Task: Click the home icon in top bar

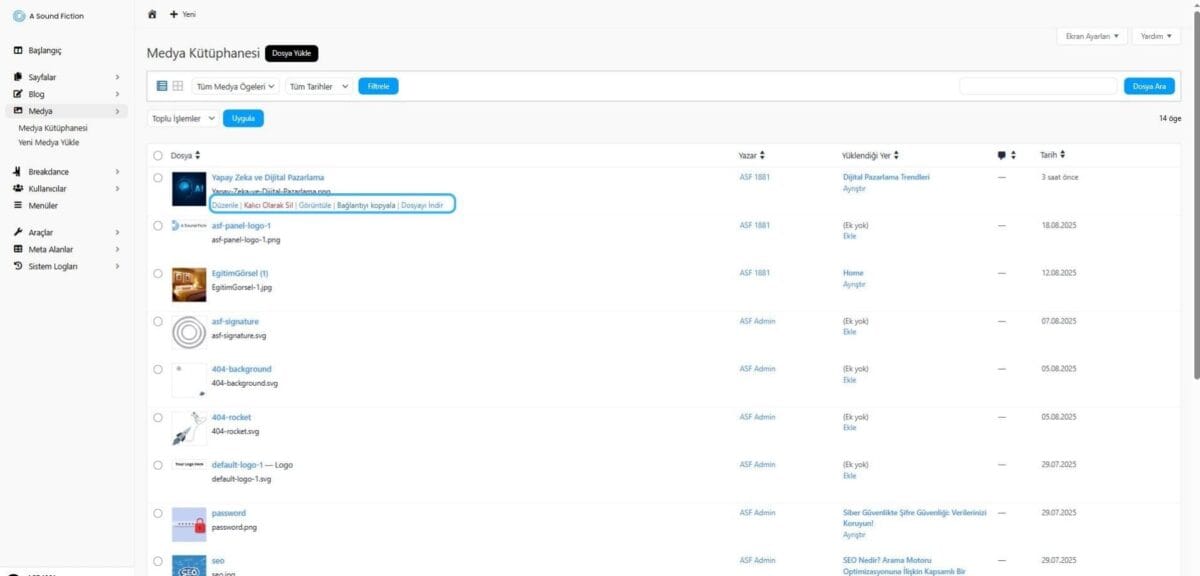Action: point(152,14)
